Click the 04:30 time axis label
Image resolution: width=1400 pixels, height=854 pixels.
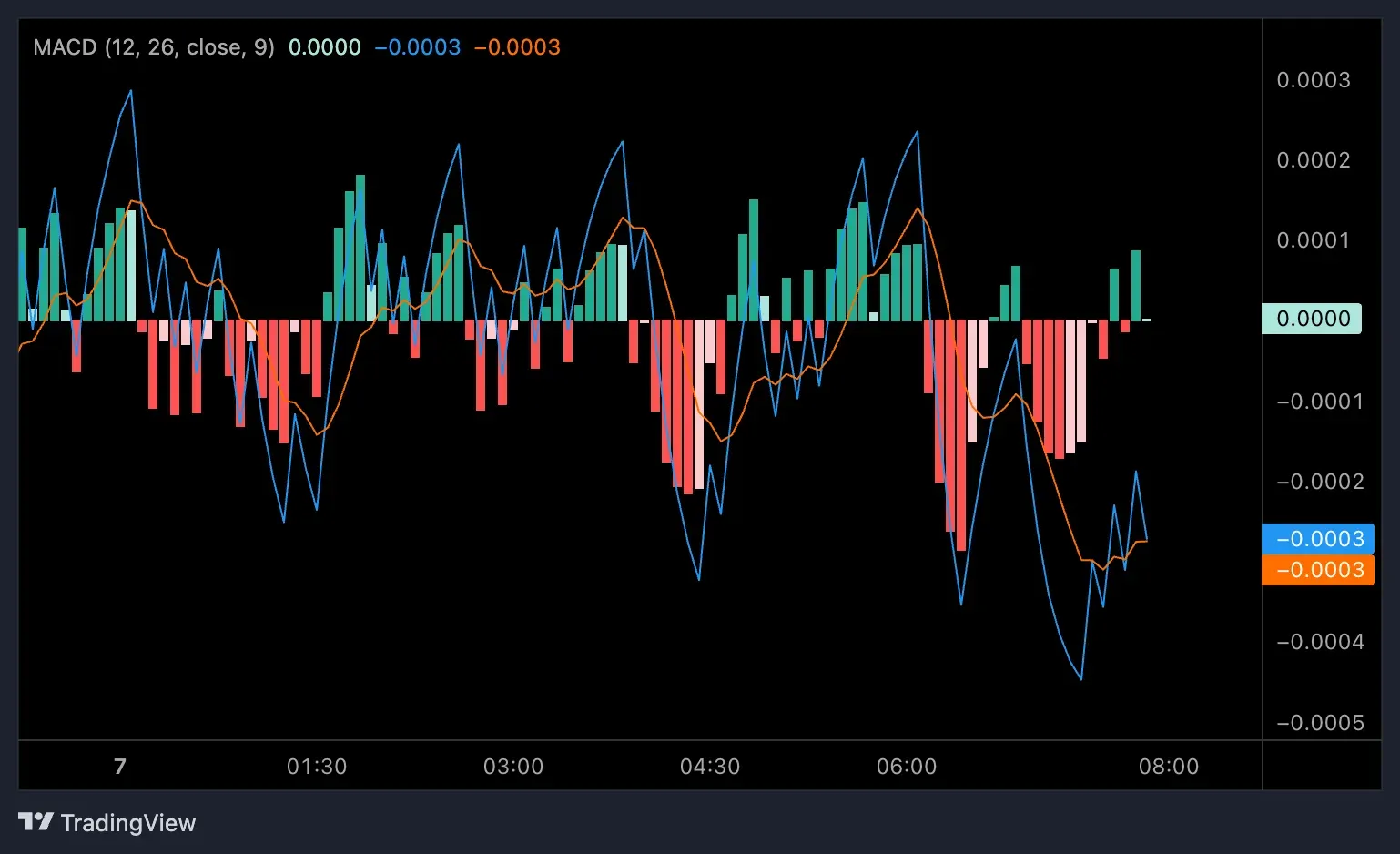pyautogui.click(x=710, y=767)
